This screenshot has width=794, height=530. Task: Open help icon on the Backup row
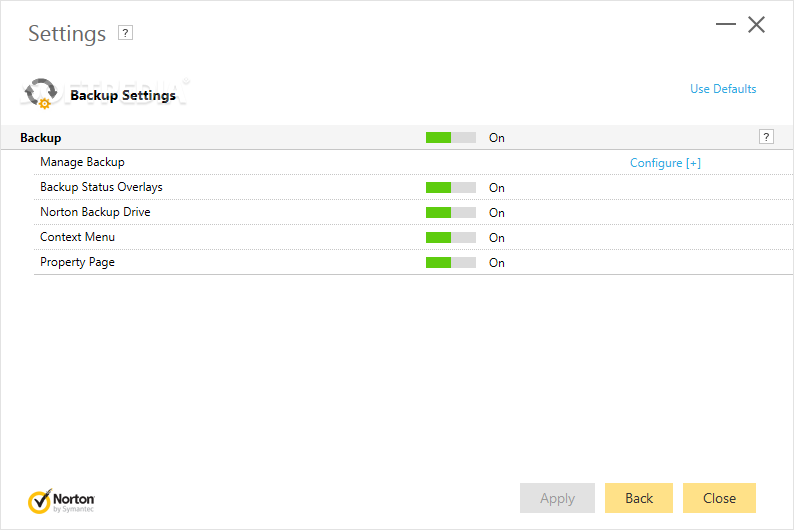pyautogui.click(x=766, y=137)
